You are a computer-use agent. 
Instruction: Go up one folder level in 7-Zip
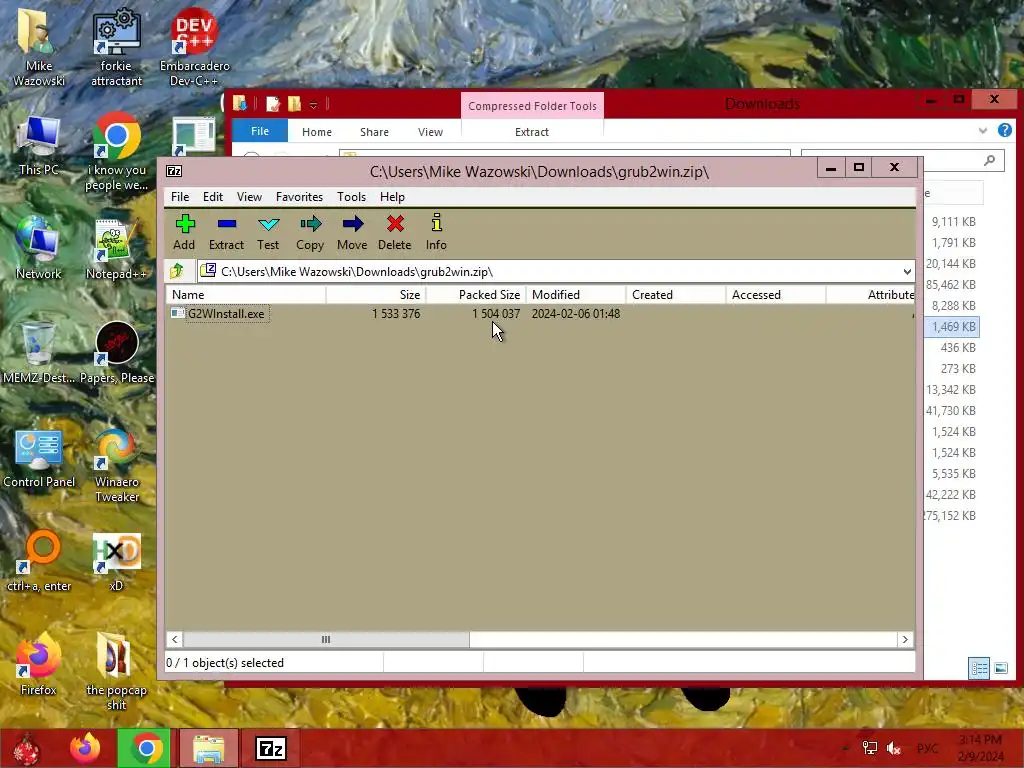(177, 271)
